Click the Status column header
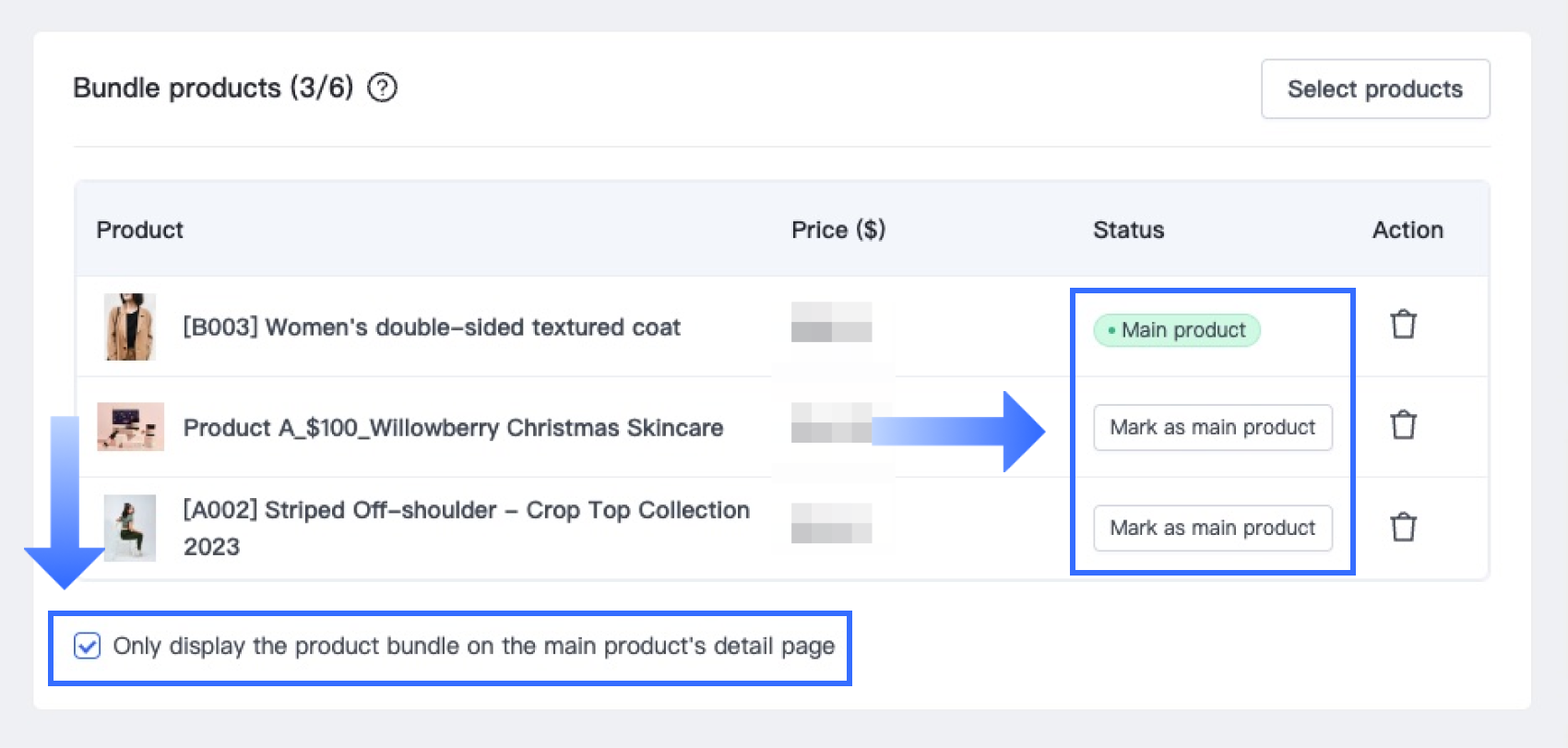 1128,230
